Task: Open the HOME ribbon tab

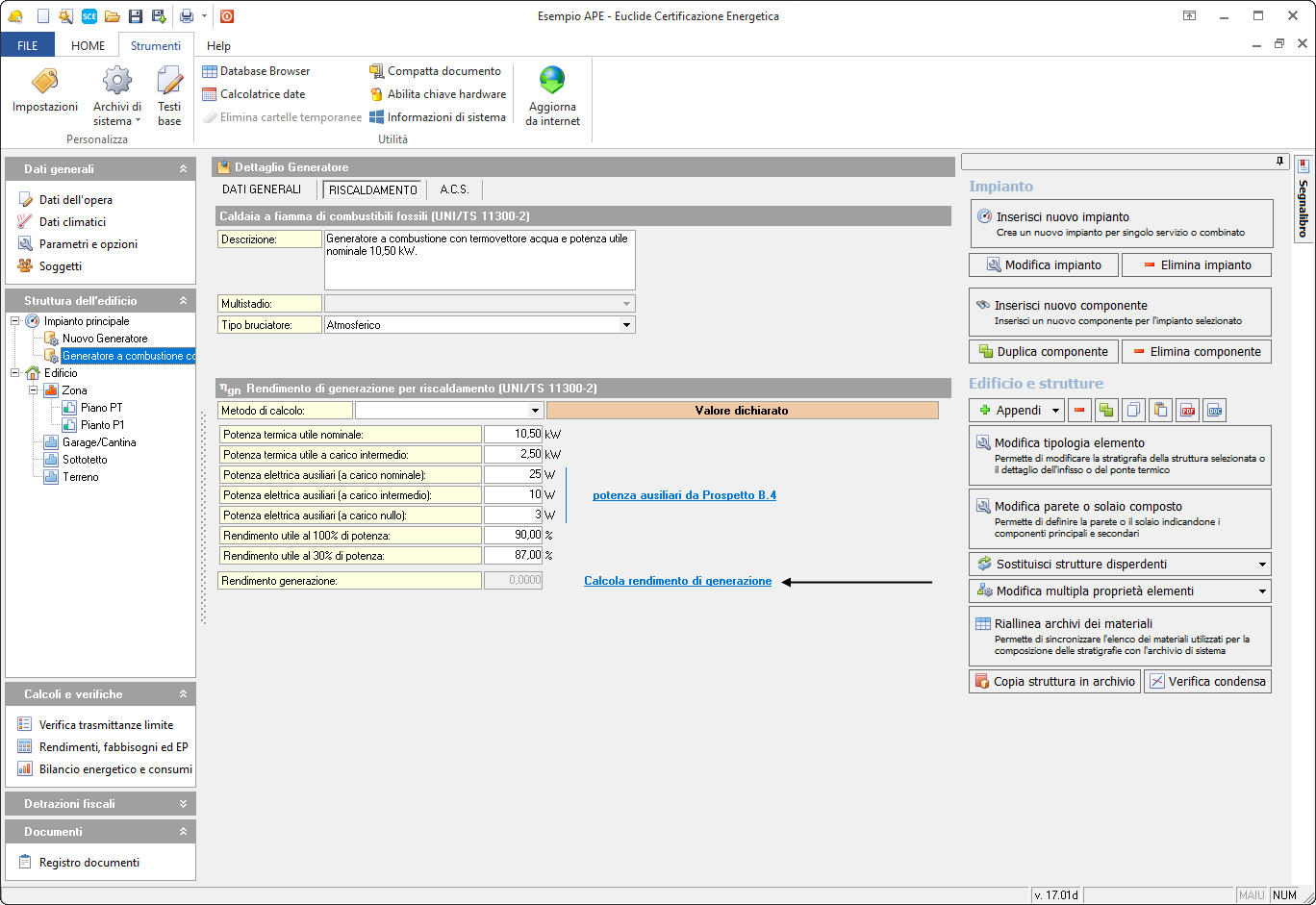Action: 88,45
